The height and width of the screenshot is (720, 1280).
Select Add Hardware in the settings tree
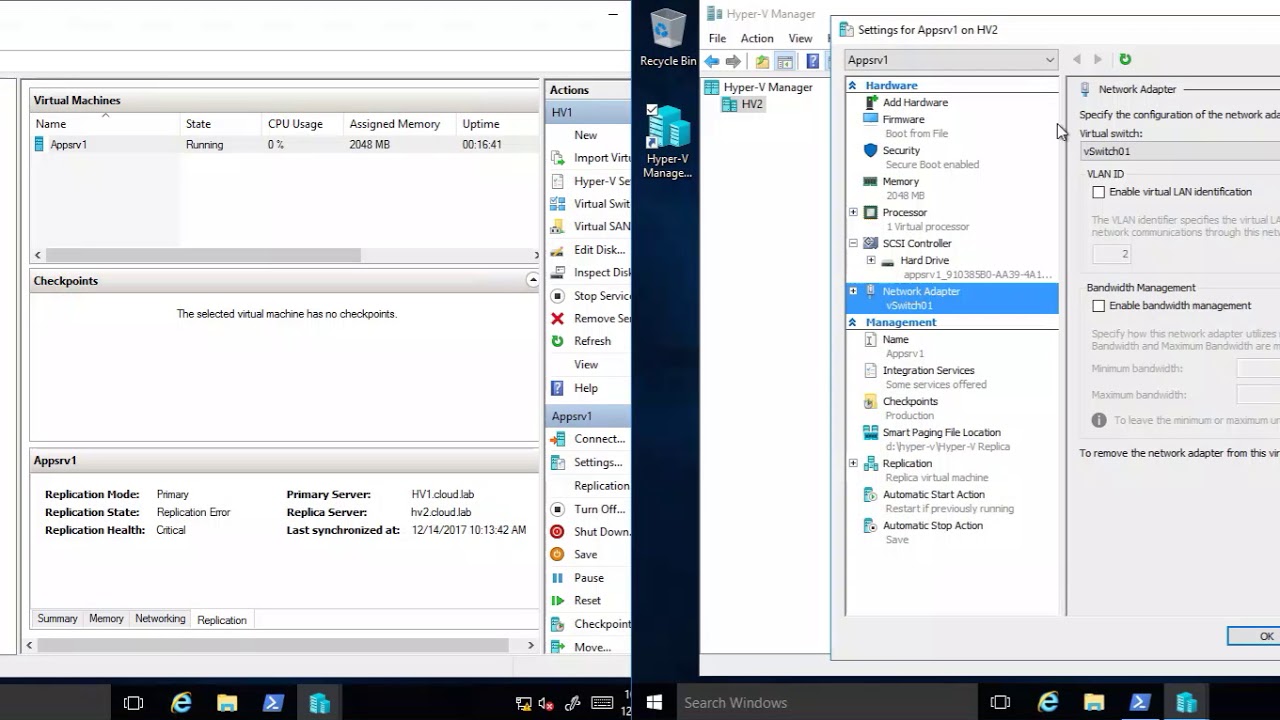pos(915,102)
